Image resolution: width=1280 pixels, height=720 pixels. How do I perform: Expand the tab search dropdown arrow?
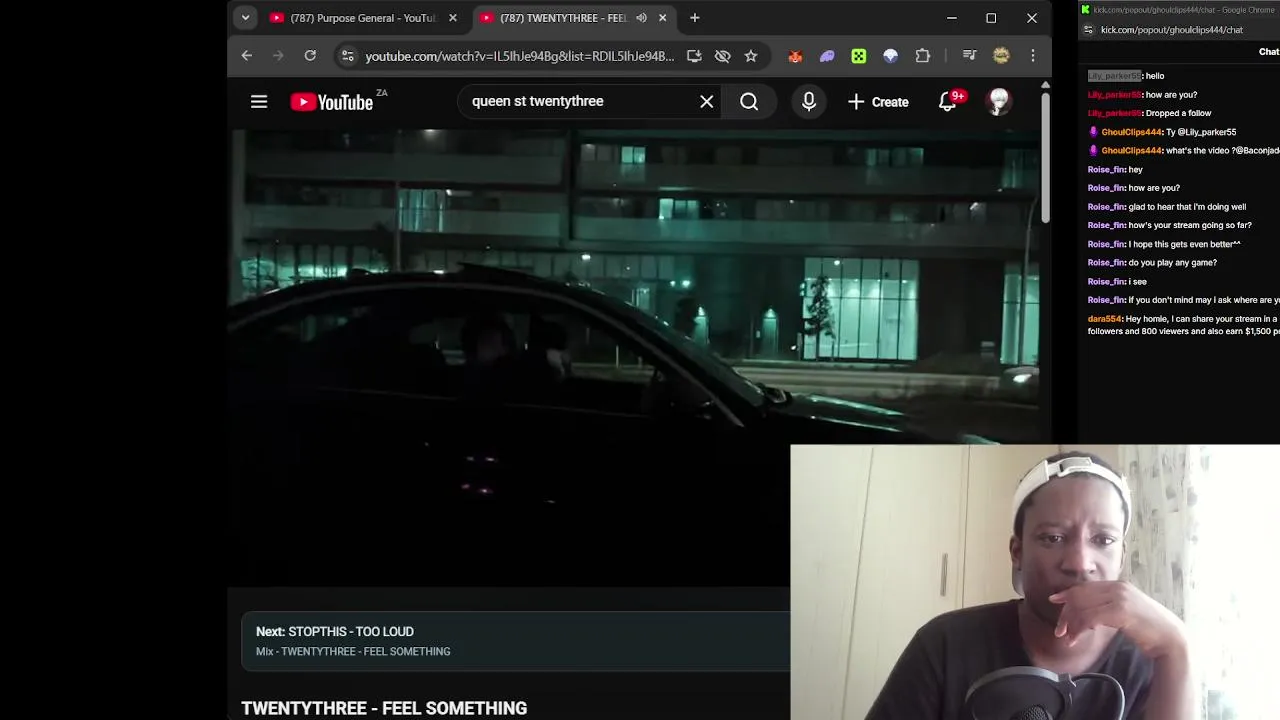pos(245,18)
